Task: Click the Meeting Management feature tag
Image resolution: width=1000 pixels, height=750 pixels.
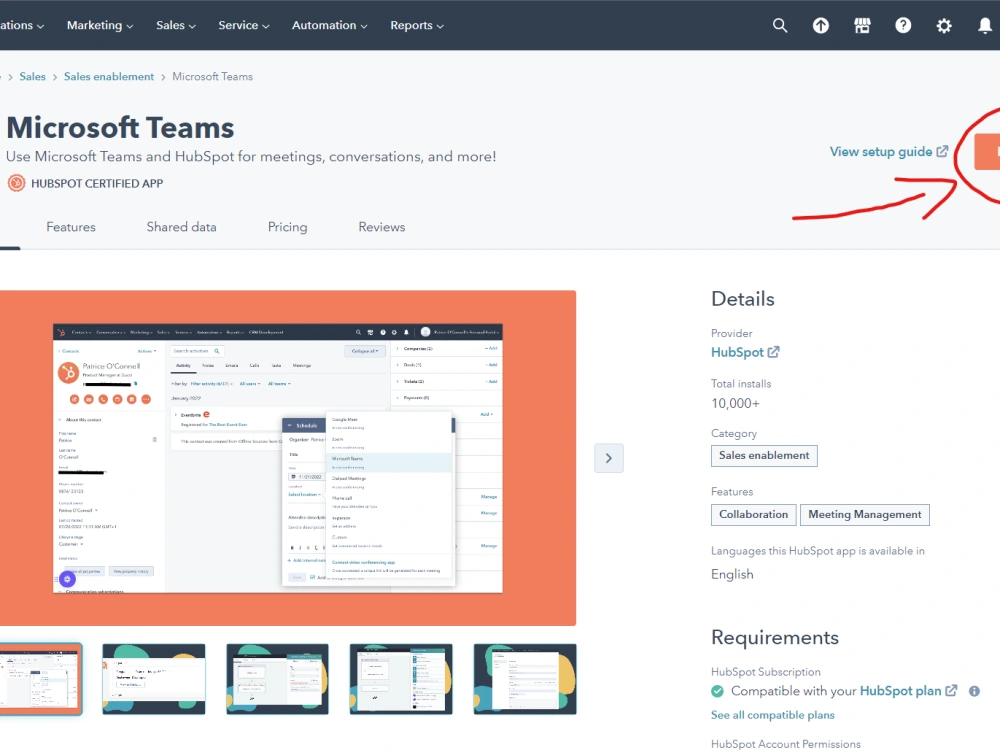Action: click(x=865, y=515)
